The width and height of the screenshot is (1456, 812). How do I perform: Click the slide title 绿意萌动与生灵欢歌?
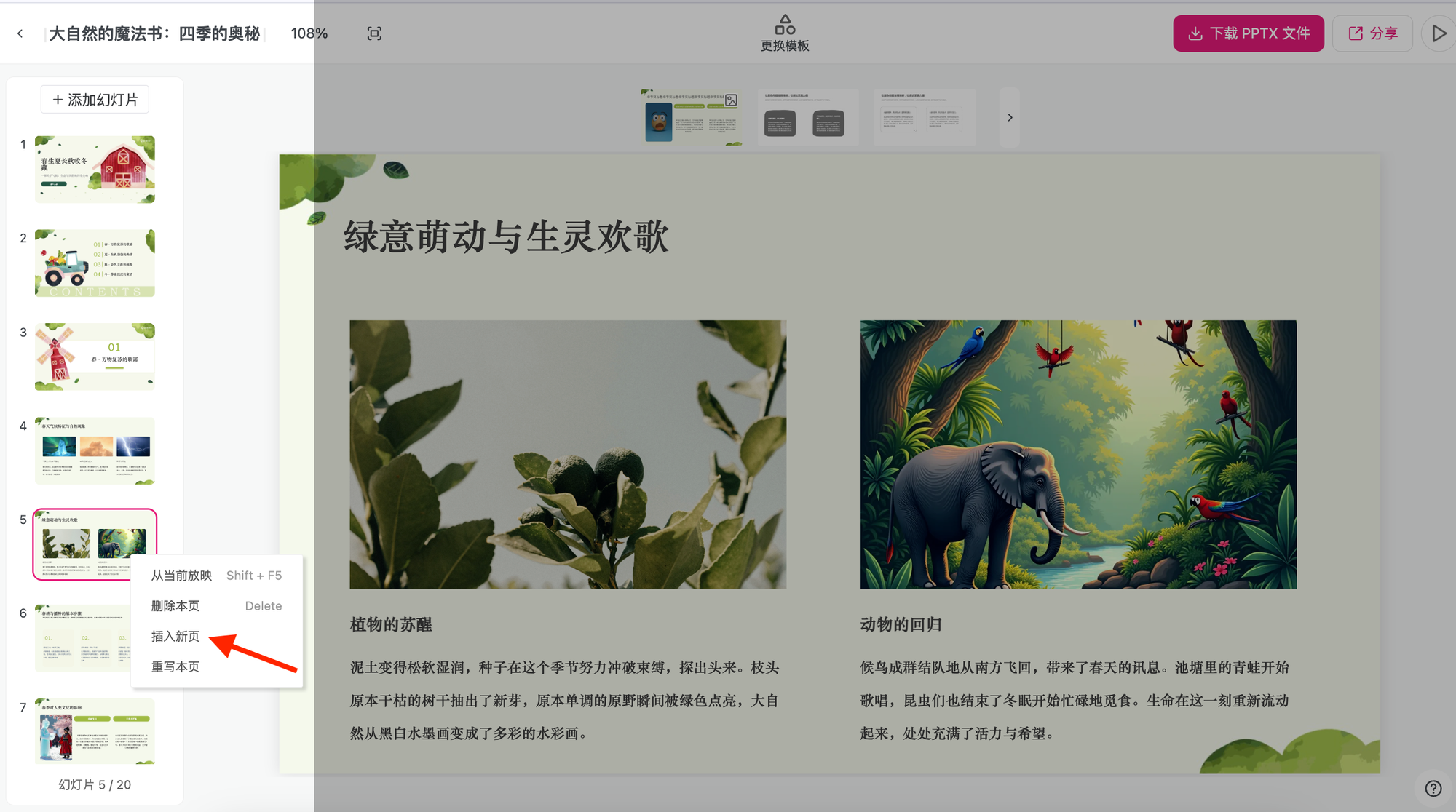(x=506, y=237)
